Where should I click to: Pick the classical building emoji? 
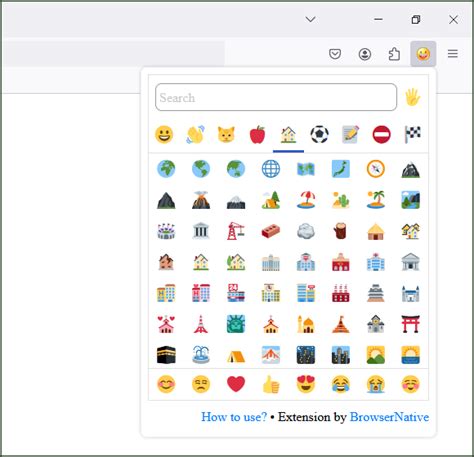pyautogui.click(x=201, y=231)
